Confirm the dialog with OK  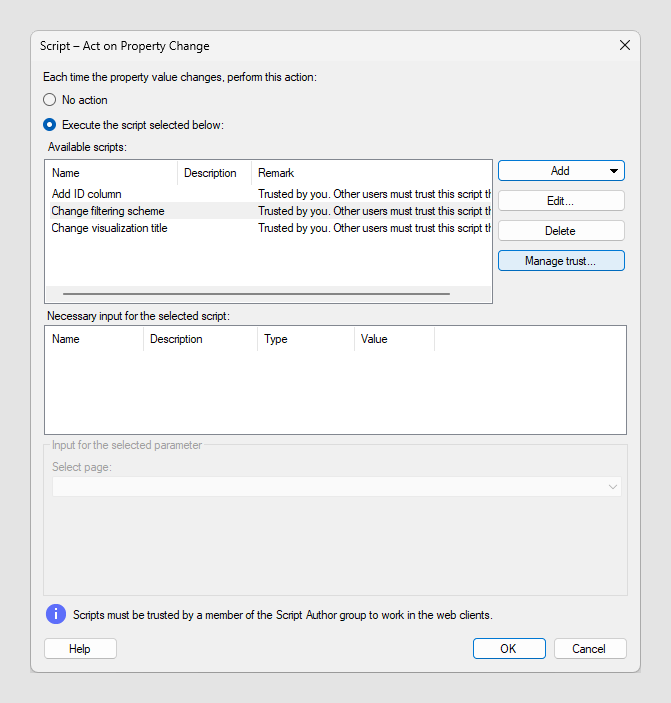click(509, 649)
